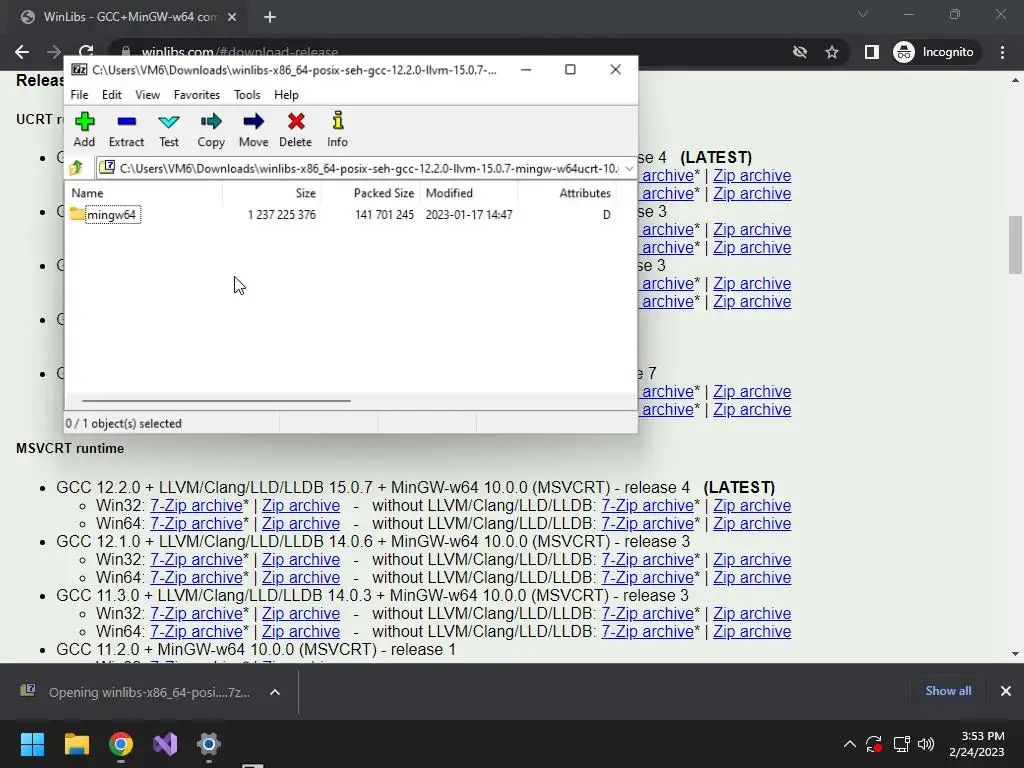Screen dimensions: 1024x768
Task: Click the volume speaker tray icon
Action: click(x=926, y=744)
